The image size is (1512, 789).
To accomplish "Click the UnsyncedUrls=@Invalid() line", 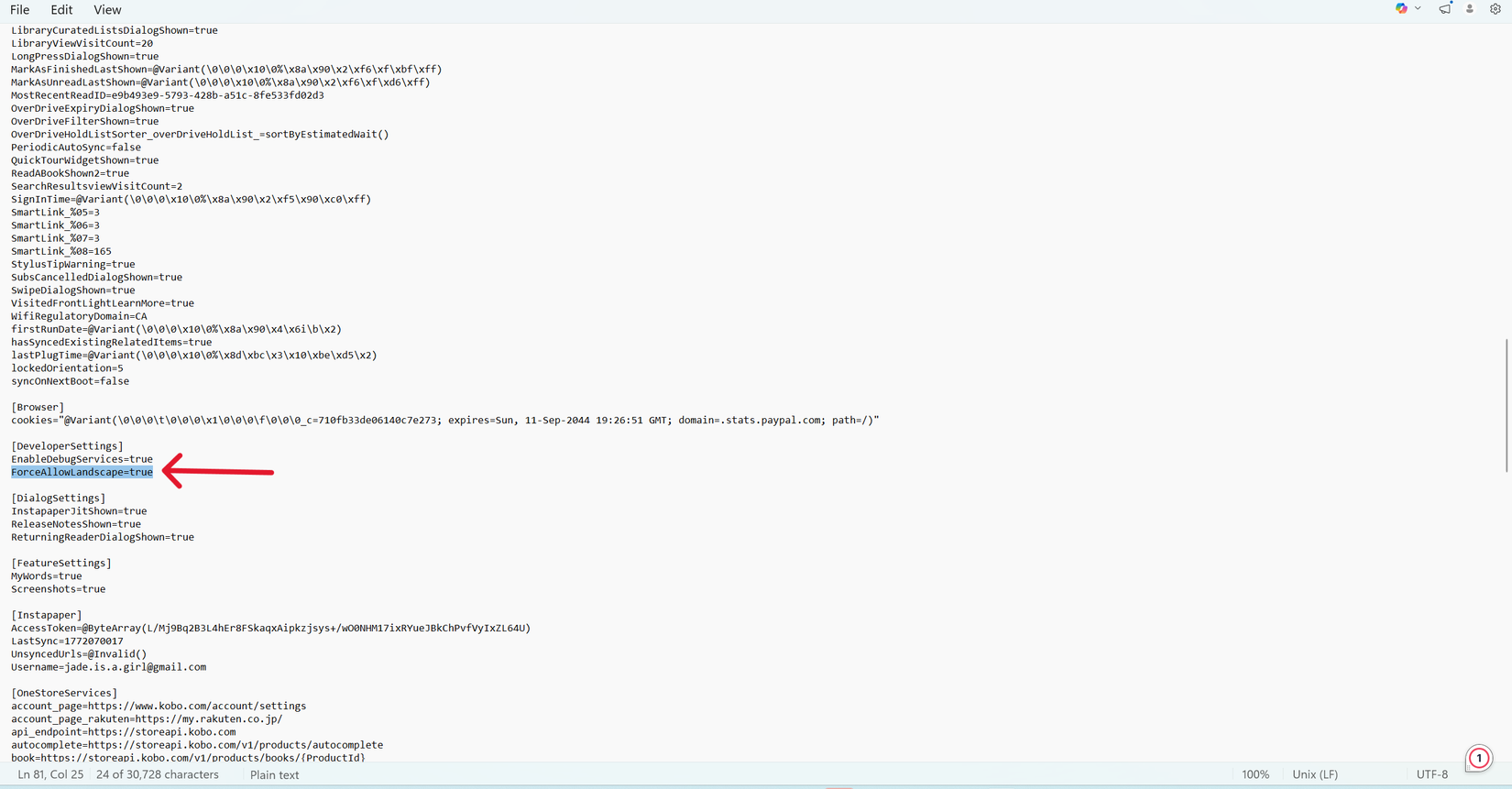I will (x=79, y=654).
